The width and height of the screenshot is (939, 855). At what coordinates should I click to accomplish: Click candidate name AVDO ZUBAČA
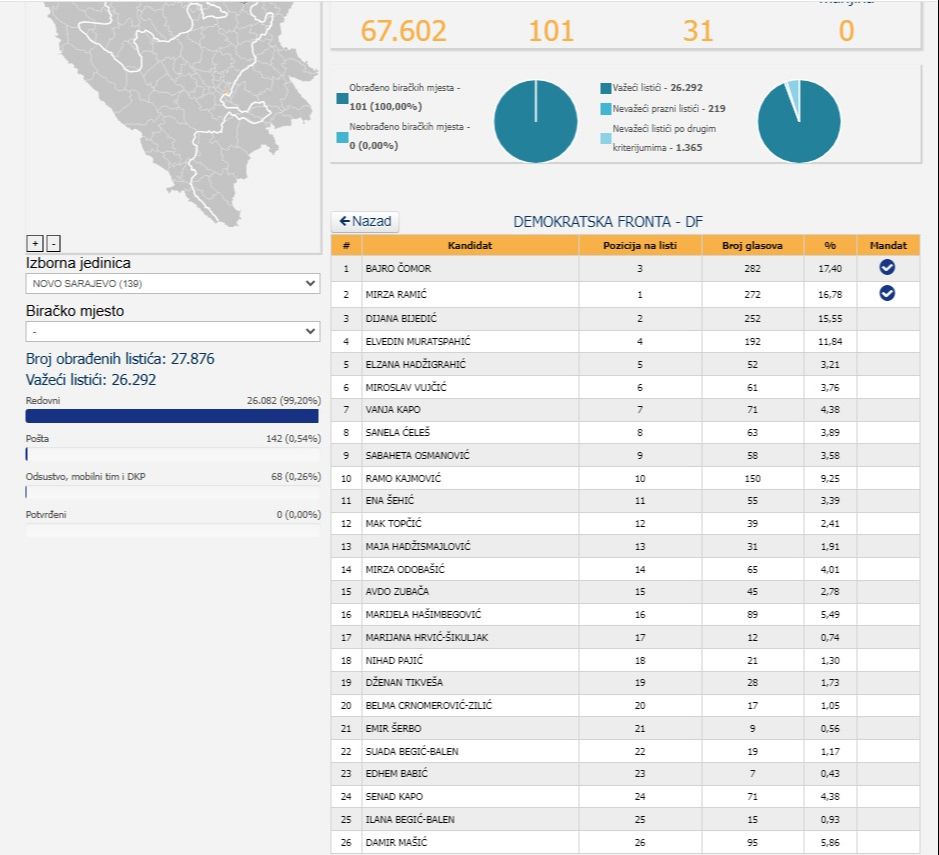tap(397, 592)
